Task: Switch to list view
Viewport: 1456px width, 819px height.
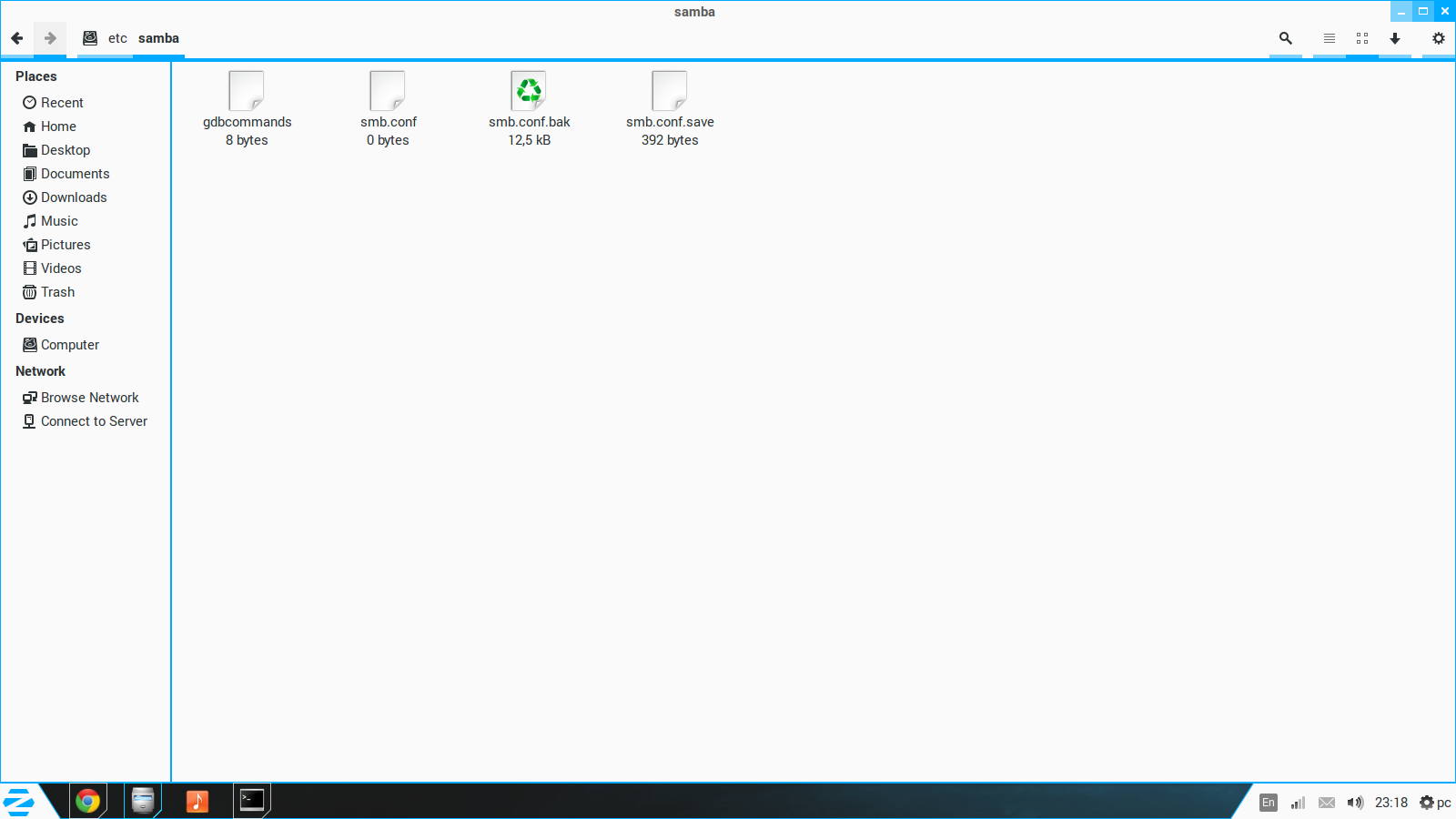Action: pos(1330,38)
